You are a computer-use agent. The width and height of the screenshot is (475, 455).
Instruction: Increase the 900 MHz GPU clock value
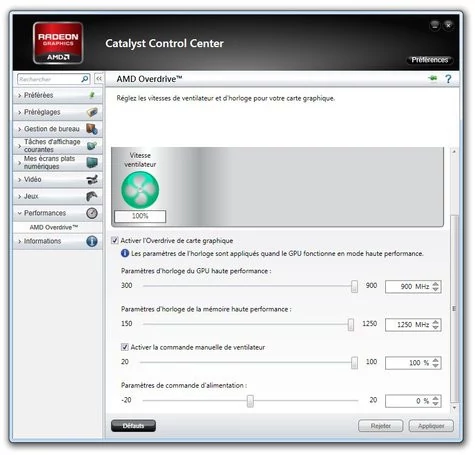(436, 284)
